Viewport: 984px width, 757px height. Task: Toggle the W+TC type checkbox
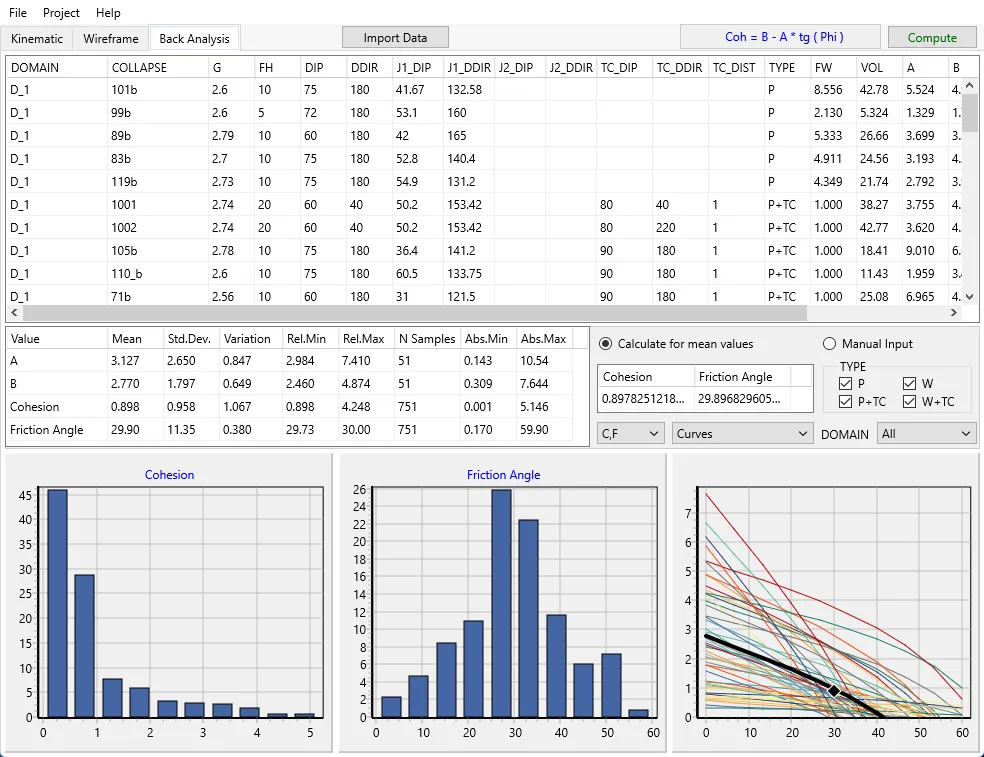coord(909,402)
